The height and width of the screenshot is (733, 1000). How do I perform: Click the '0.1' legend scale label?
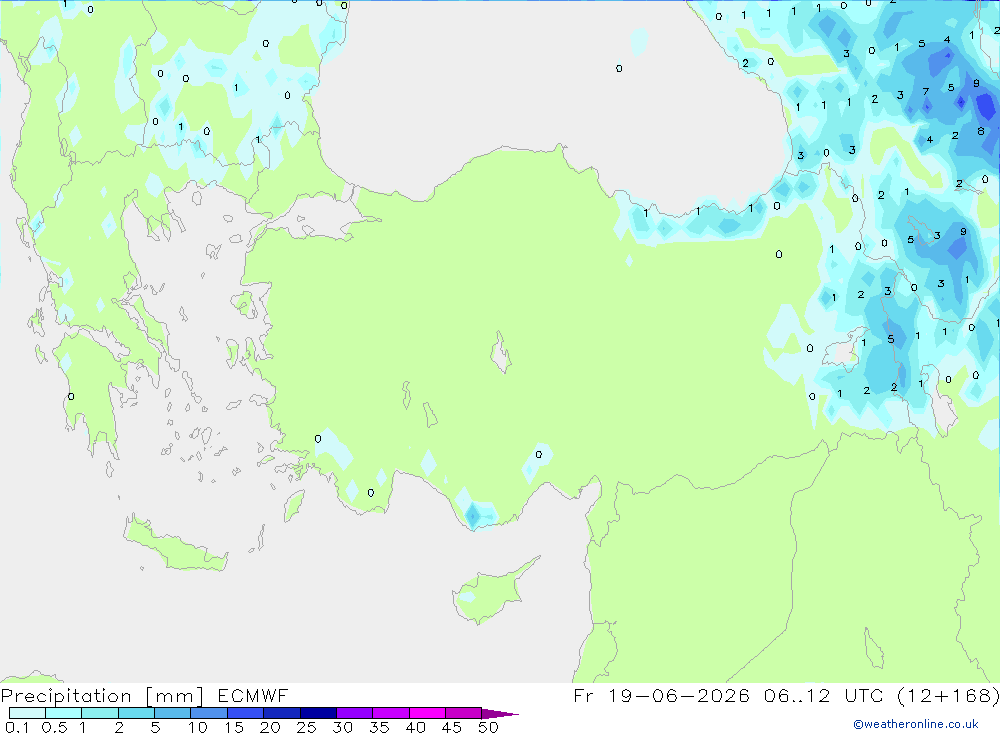click(17, 727)
